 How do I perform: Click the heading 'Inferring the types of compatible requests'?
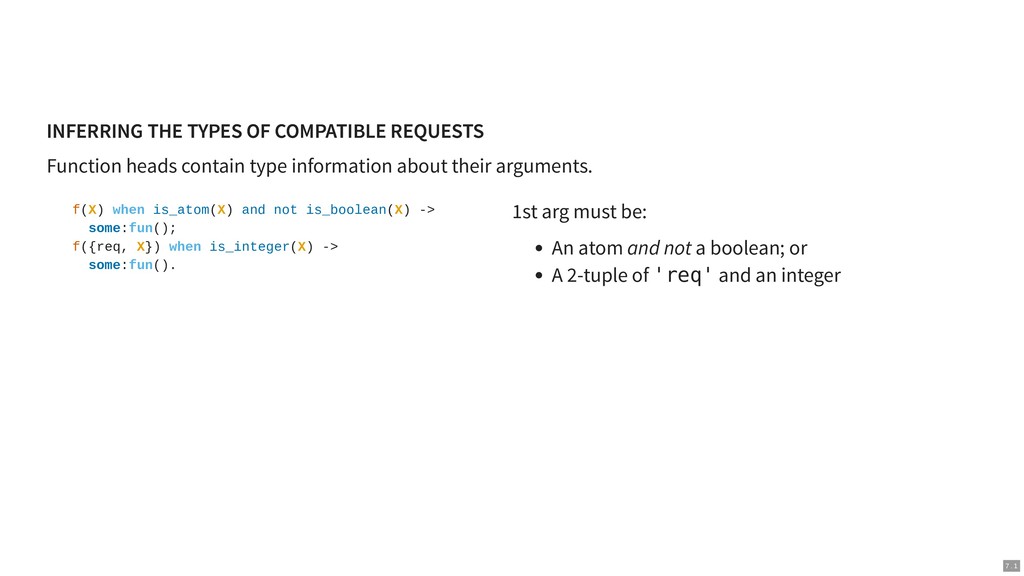click(265, 131)
